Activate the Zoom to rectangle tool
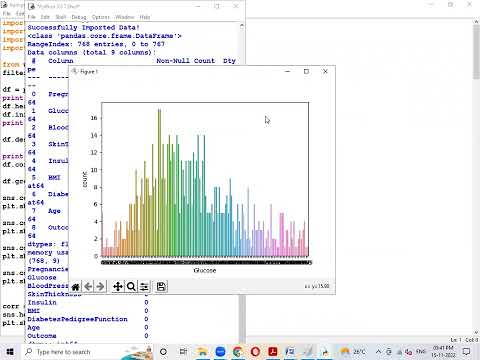This screenshot has width=480, height=360. 131,287
